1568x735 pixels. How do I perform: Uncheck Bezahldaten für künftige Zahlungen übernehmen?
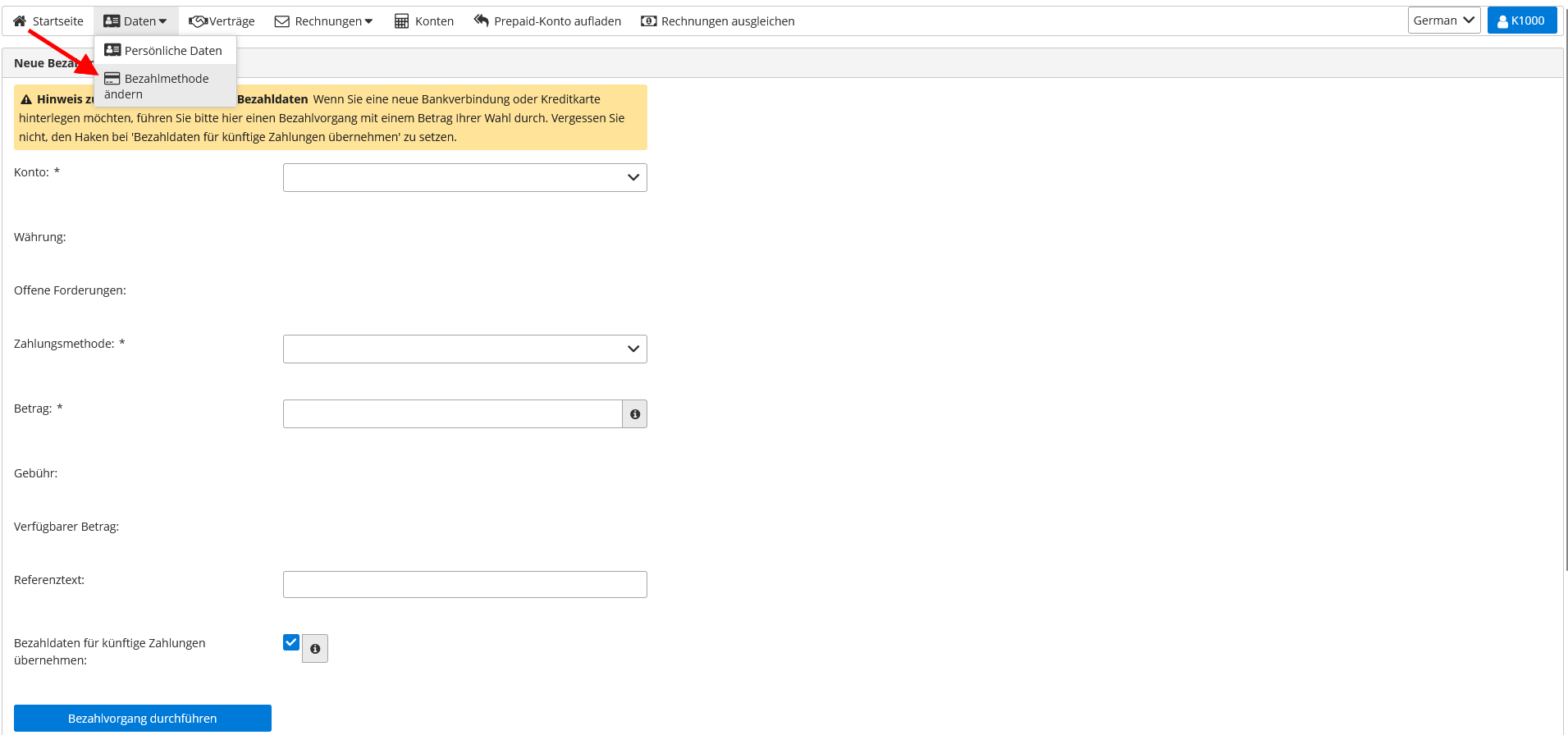pyautogui.click(x=291, y=642)
